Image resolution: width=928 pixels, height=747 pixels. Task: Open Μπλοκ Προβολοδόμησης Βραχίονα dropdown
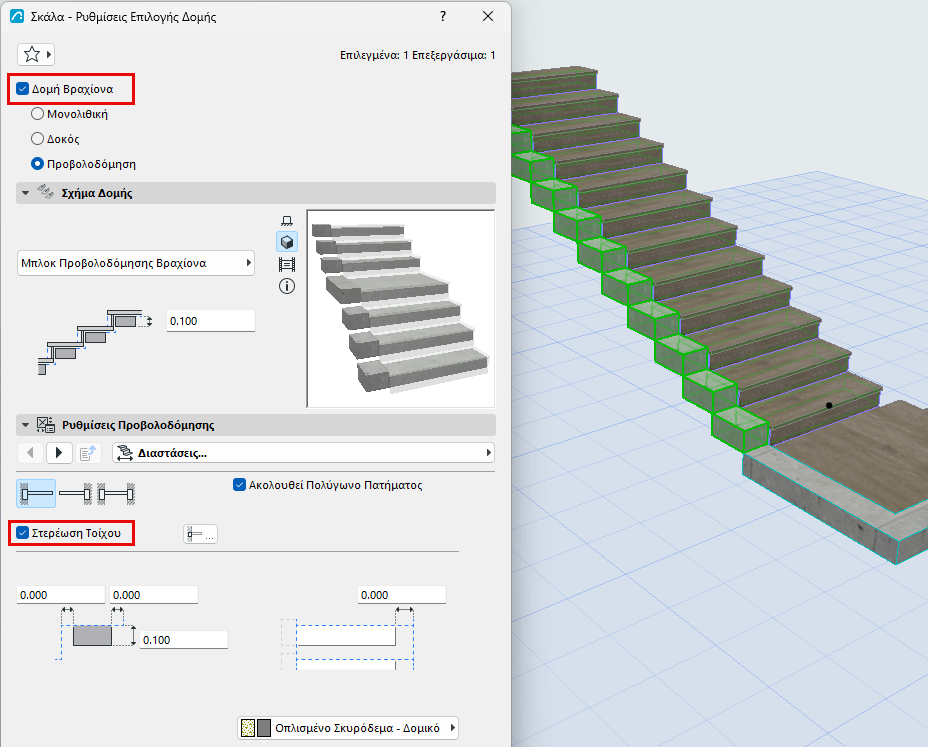coord(136,263)
